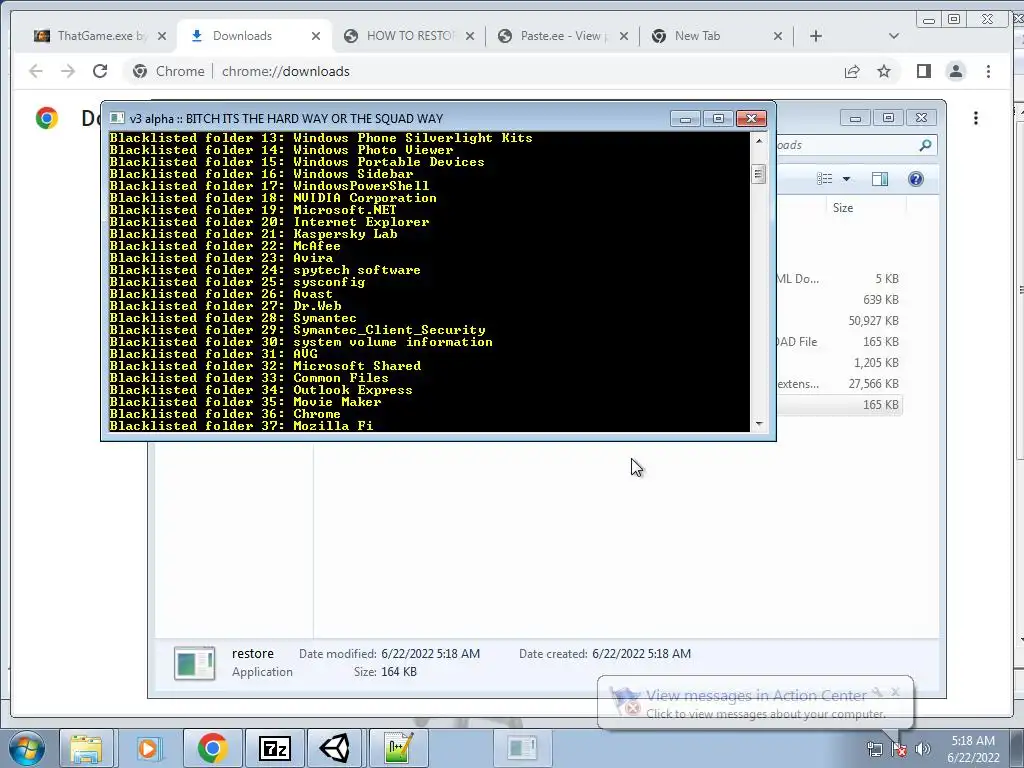1024x768 pixels.
Task: Close the HOW TO RESTORE tab
Action: (x=470, y=36)
